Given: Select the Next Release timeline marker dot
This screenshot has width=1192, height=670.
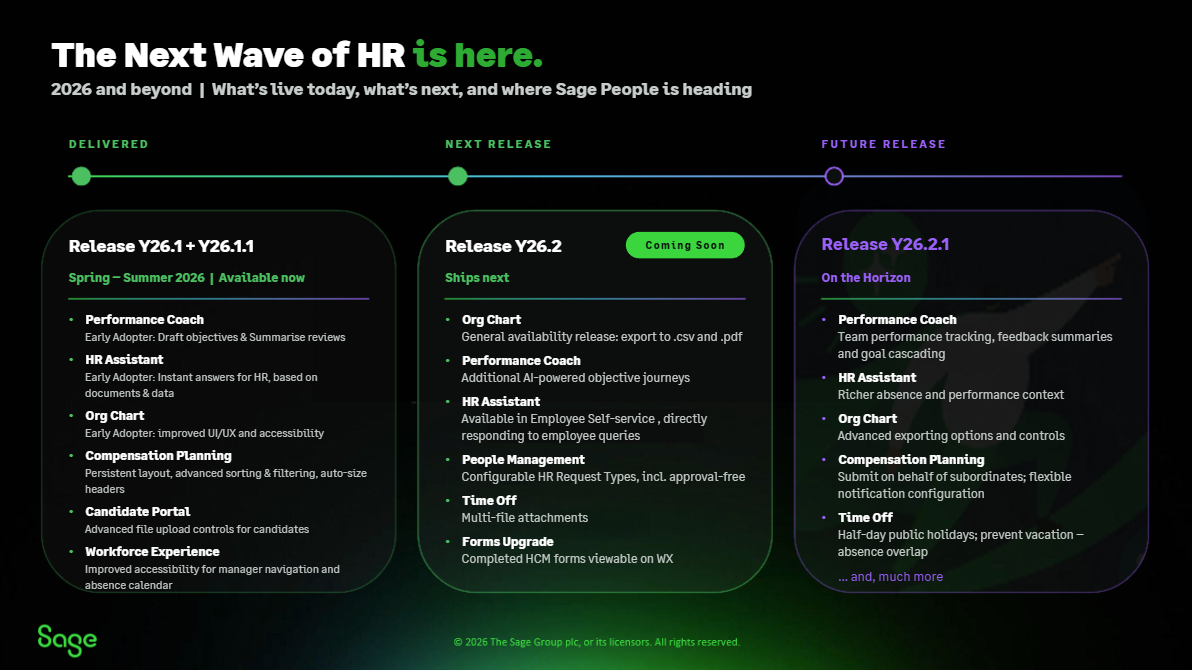Looking at the screenshot, I should tap(458, 176).
